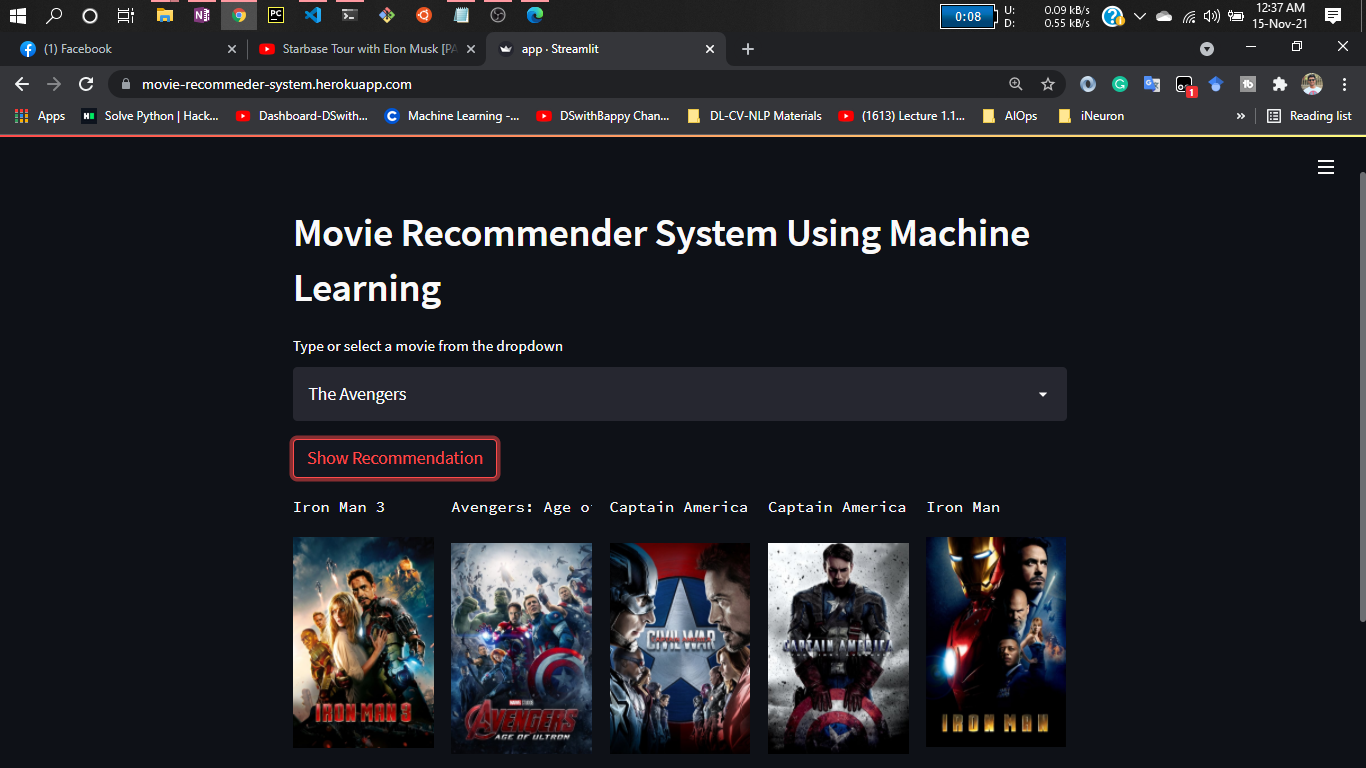Image resolution: width=1366 pixels, height=768 pixels.
Task: Open the Apps bookmarks shortcut
Action: pos(40,116)
